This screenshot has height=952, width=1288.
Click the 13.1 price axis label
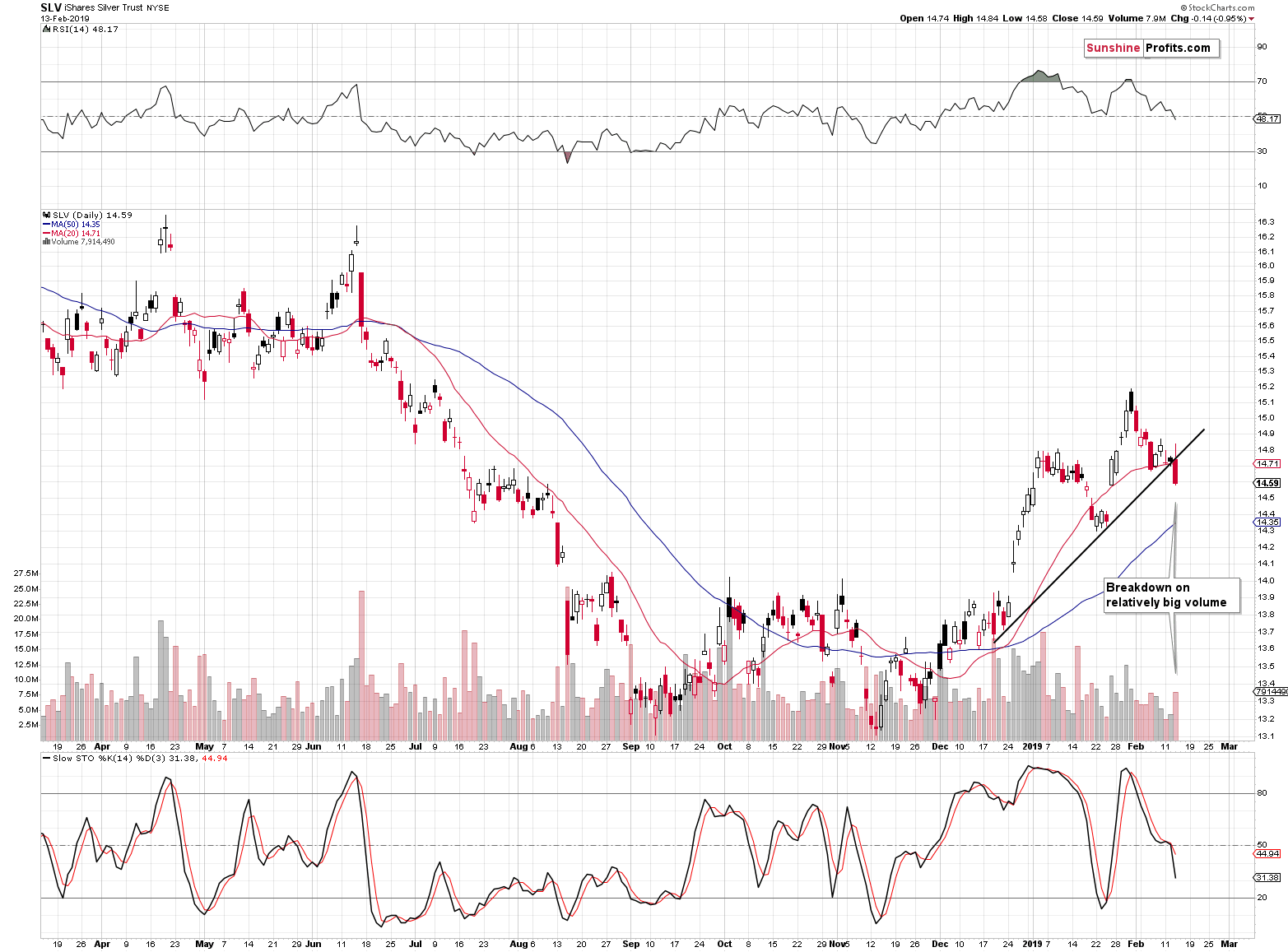click(x=1265, y=736)
